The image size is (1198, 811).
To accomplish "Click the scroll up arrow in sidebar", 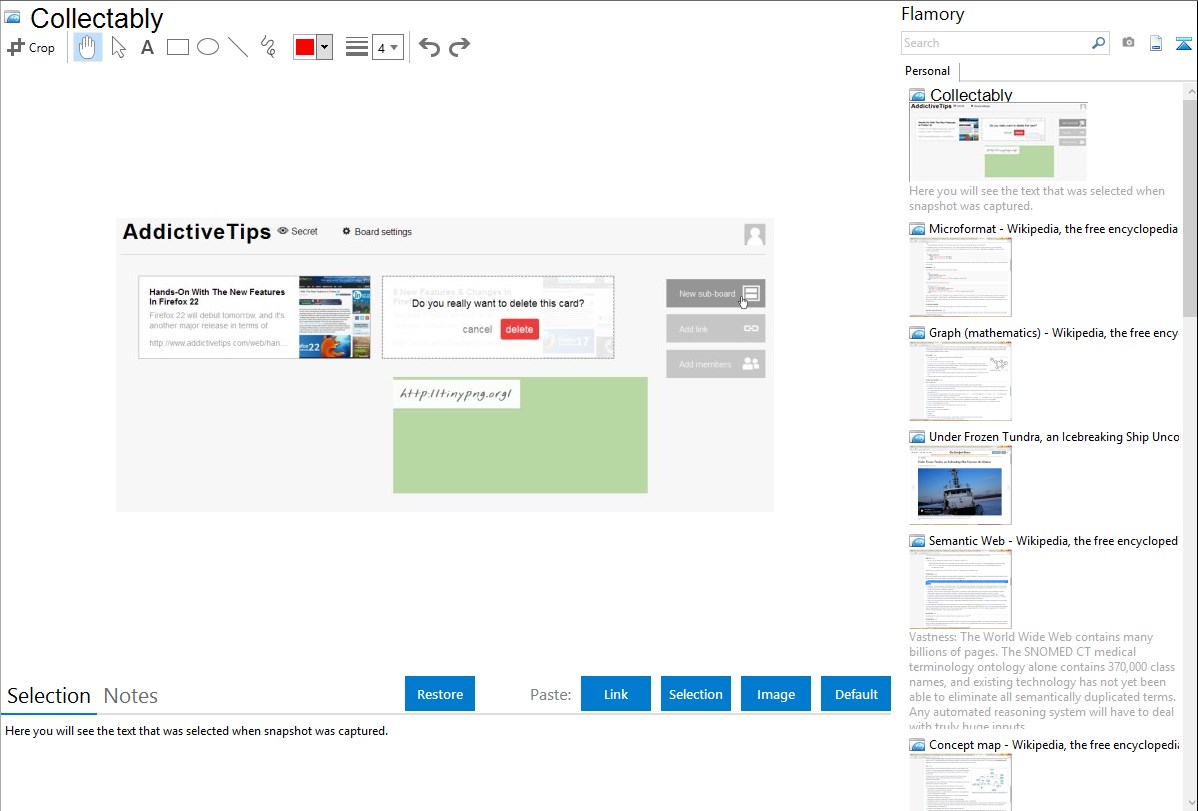I will (1190, 91).
